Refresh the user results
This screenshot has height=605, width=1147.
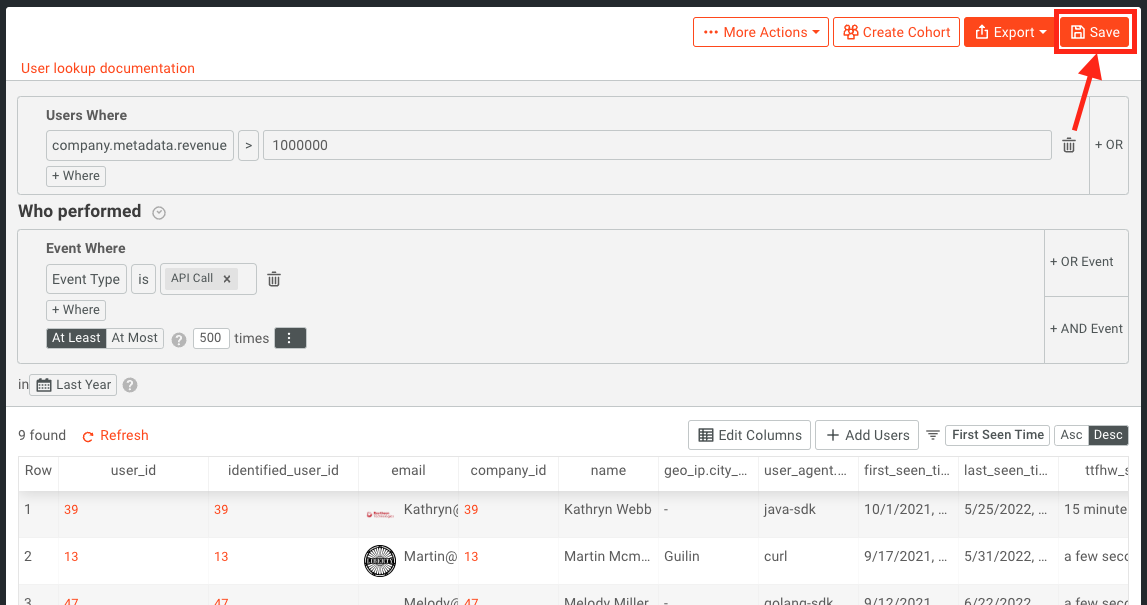pos(116,435)
